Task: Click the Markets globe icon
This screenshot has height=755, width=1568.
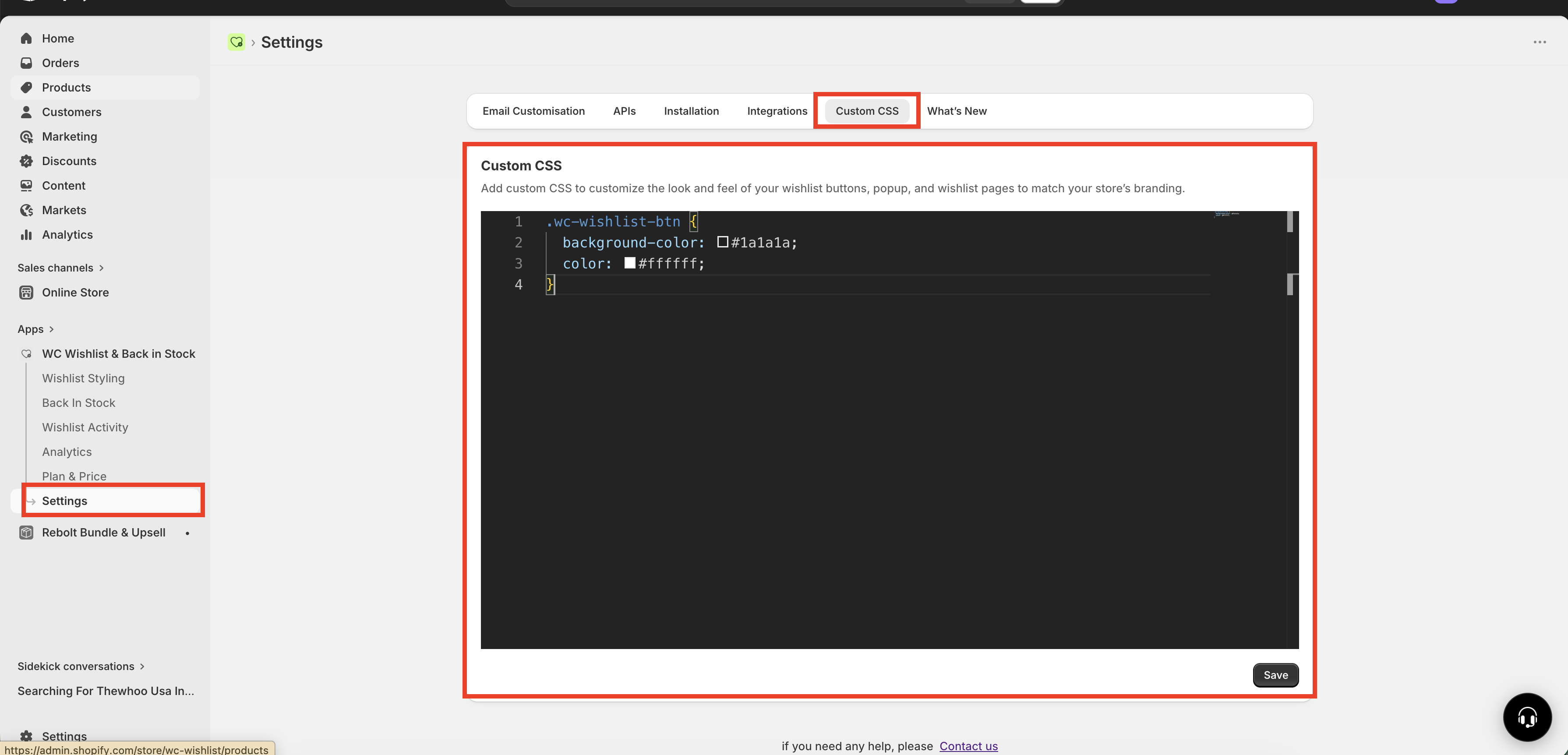Action: click(x=26, y=210)
